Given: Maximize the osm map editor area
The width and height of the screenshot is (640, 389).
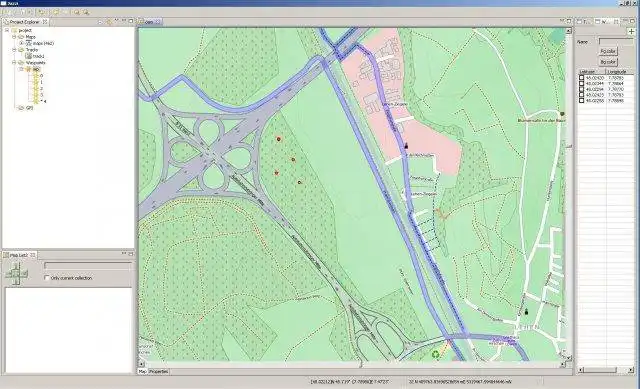Looking at the screenshot, I should [x=569, y=20].
